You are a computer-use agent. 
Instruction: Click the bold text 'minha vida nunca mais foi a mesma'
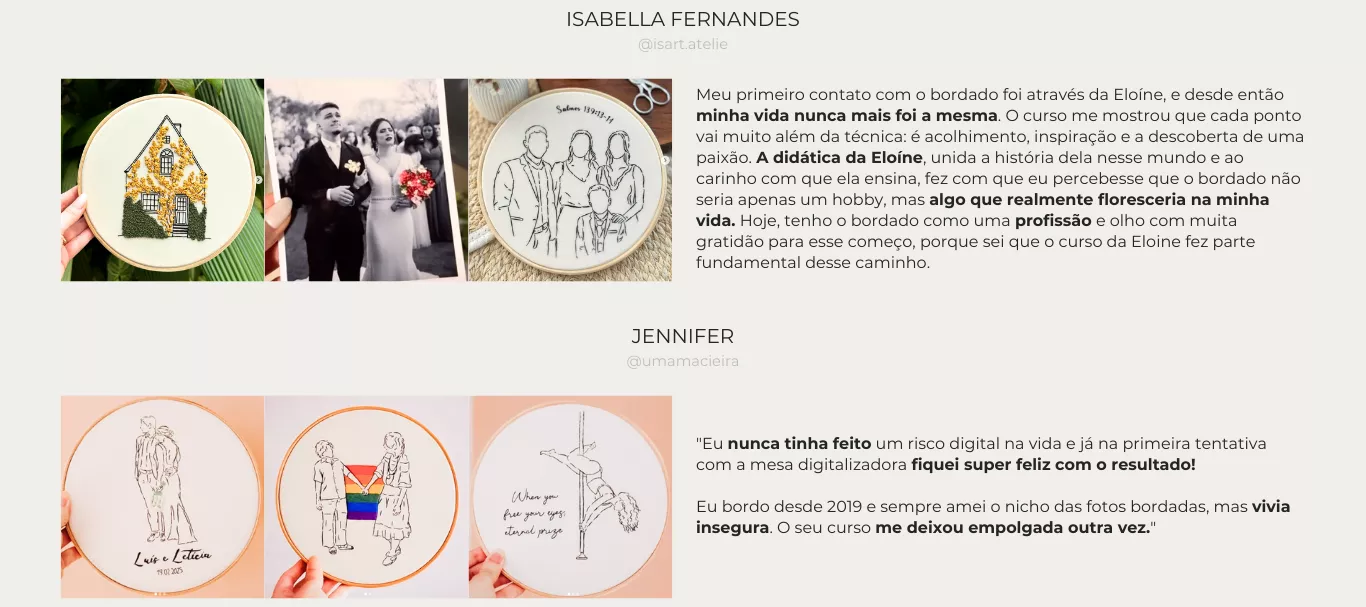(x=847, y=115)
